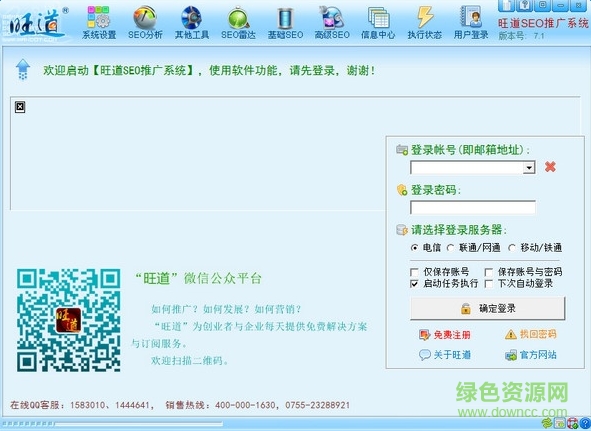591x431 pixels.
Task: Uncheck 启动任务执行 checkbox
Action: click(444, 284)
